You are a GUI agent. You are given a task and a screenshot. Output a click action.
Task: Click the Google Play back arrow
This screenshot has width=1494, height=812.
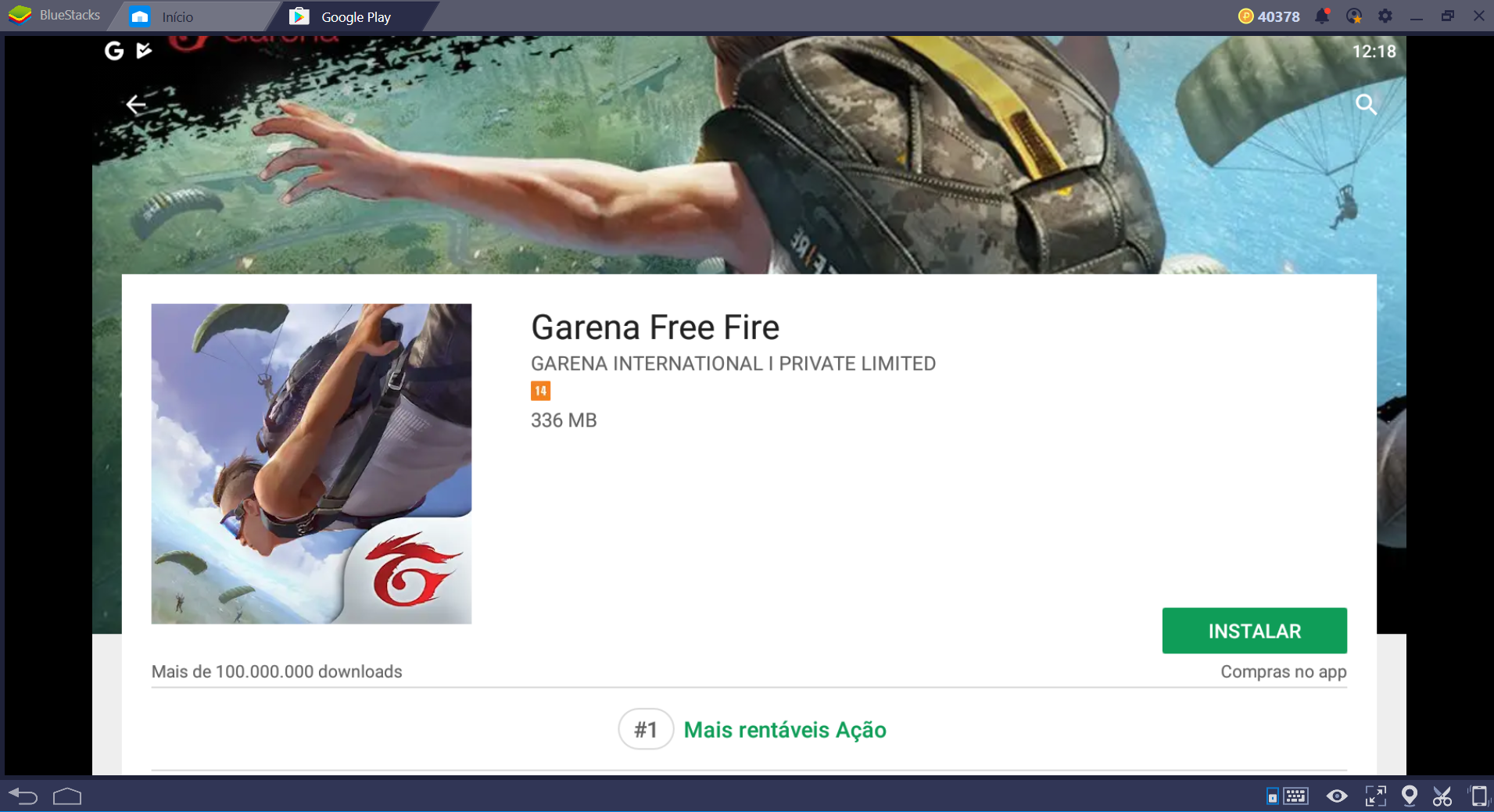136,104
